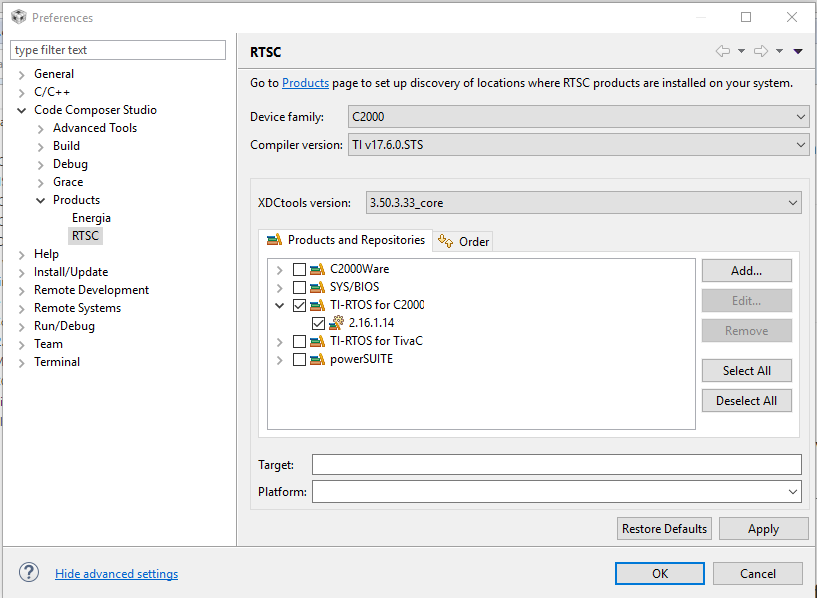Viewport: 817px width, 598px height.
Task: Enable the C2000Ware checkbox
Action: (299, 269)
